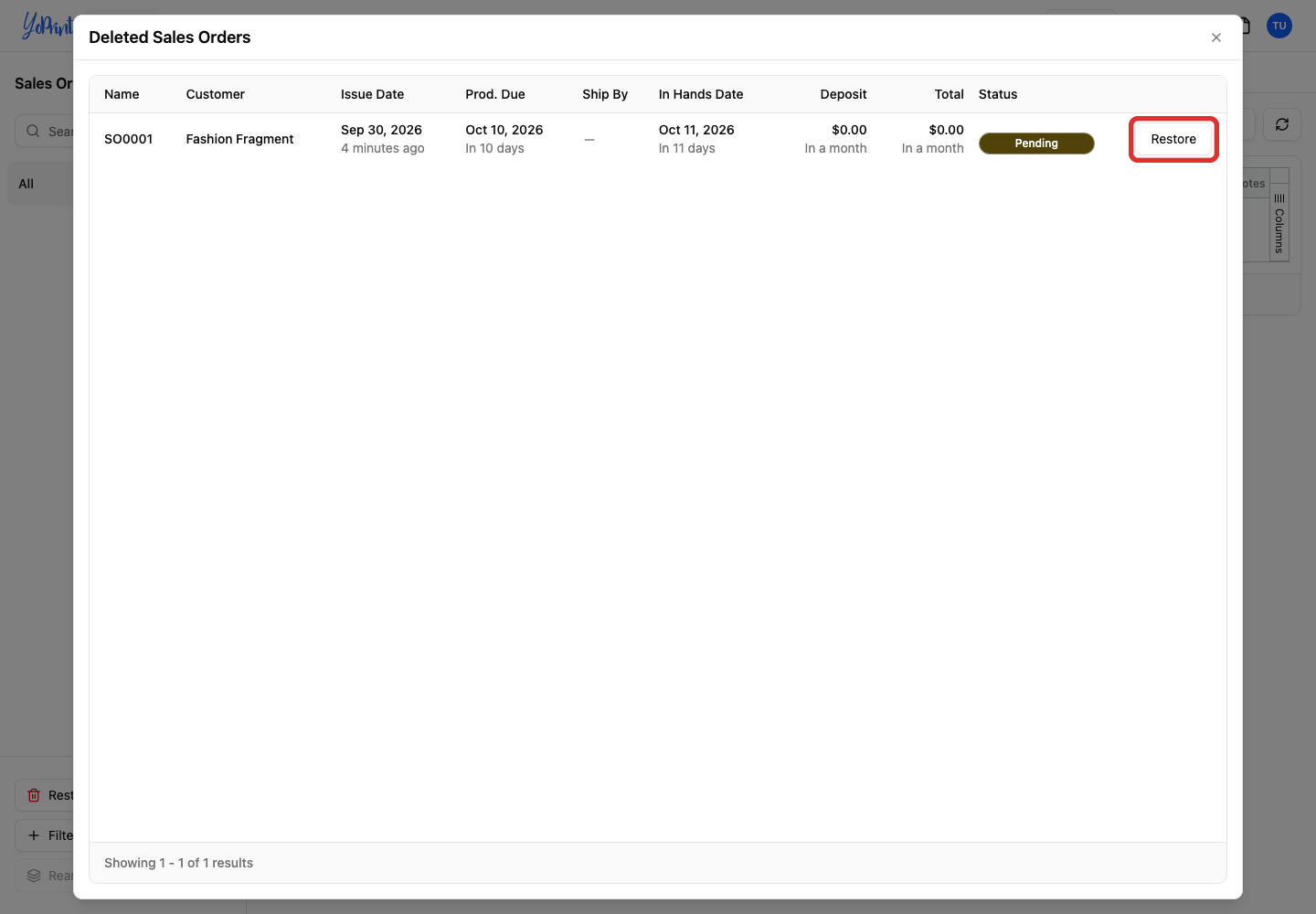
Task: Click the SO0001 order name
Action: point(129,139)
